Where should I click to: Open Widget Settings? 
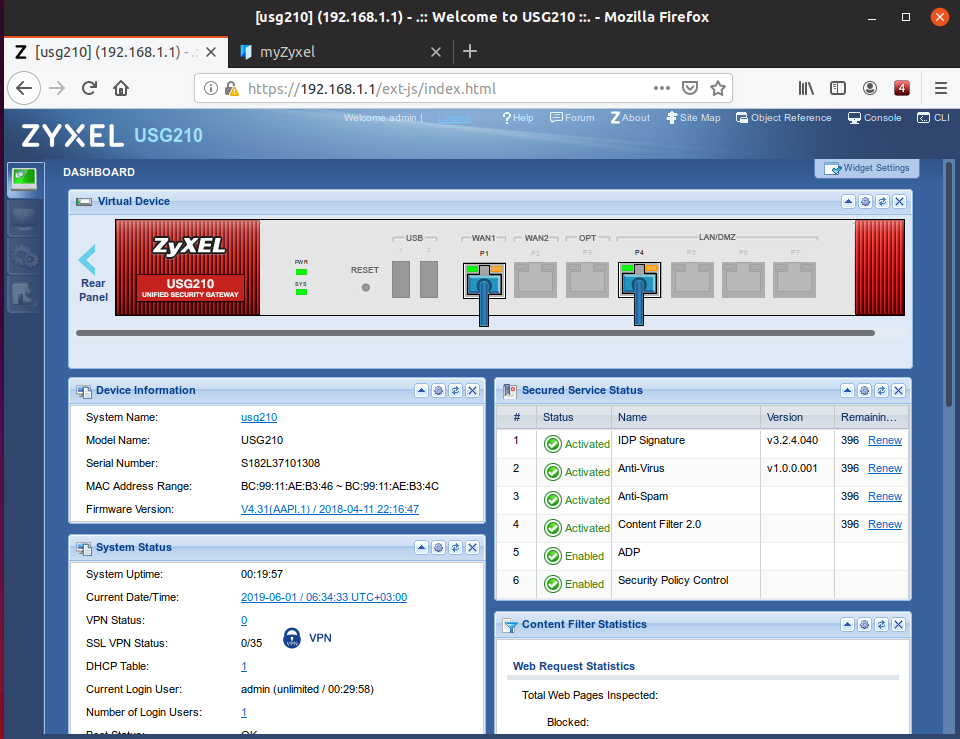tap(867, 168)
